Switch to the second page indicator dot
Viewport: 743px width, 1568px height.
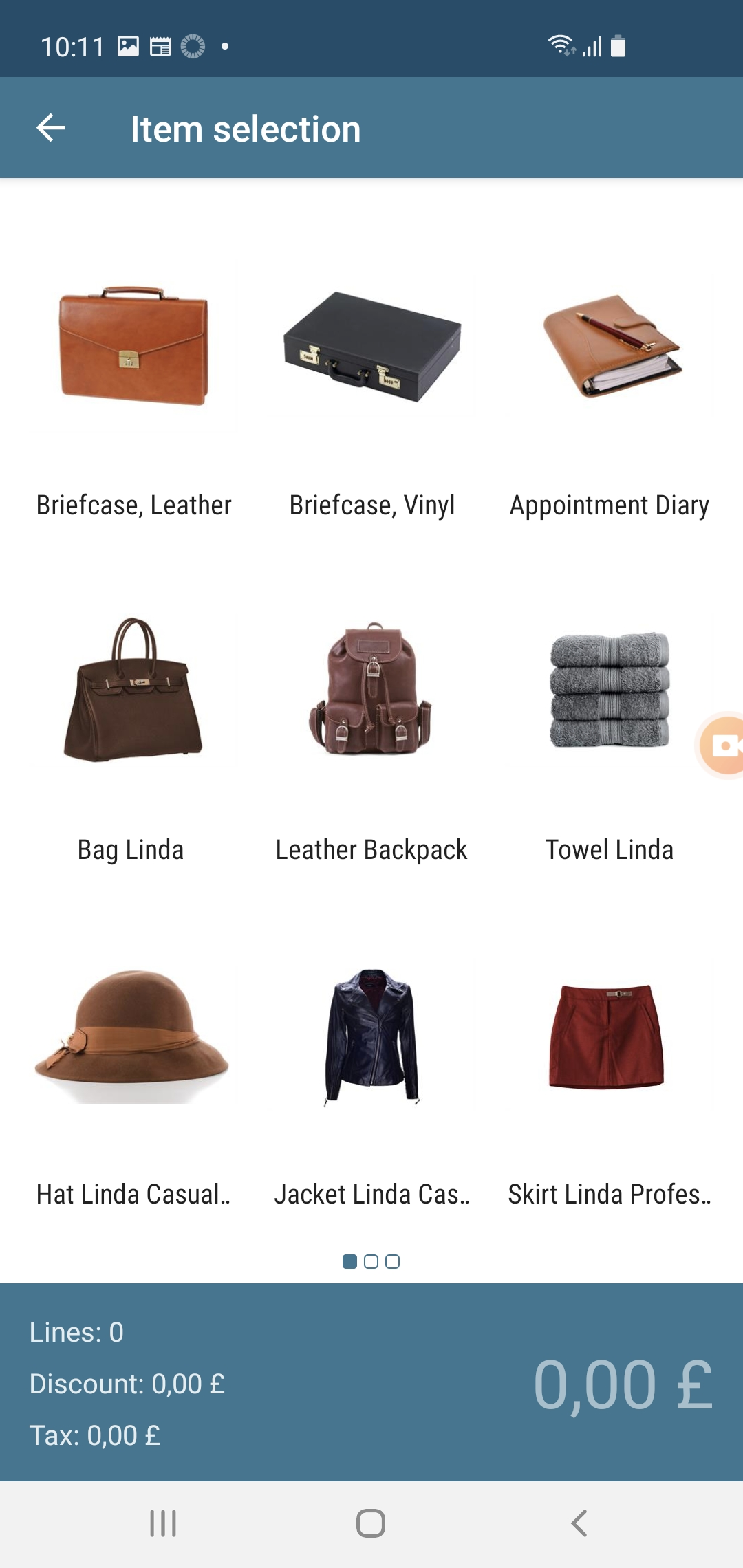pos(371,1261)
